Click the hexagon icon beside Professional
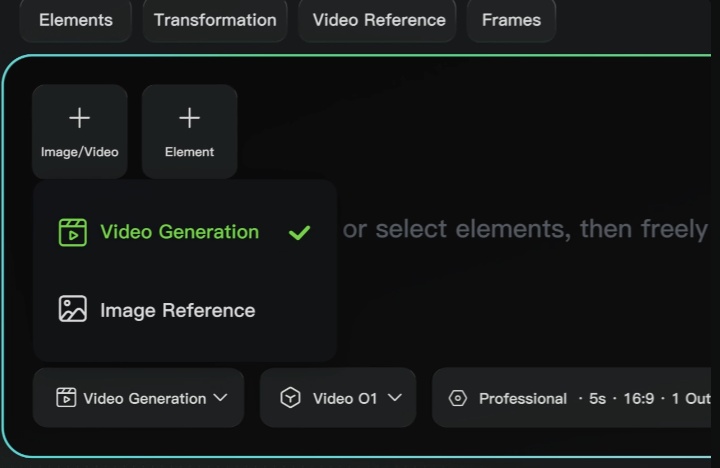This screenshot has width=720, height=468. [458, 398]
